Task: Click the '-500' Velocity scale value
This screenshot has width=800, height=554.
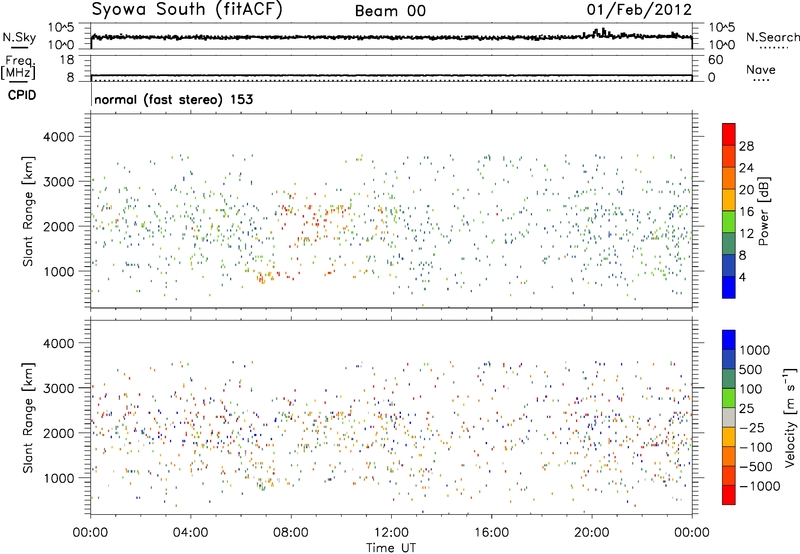Action: [756, 466]
